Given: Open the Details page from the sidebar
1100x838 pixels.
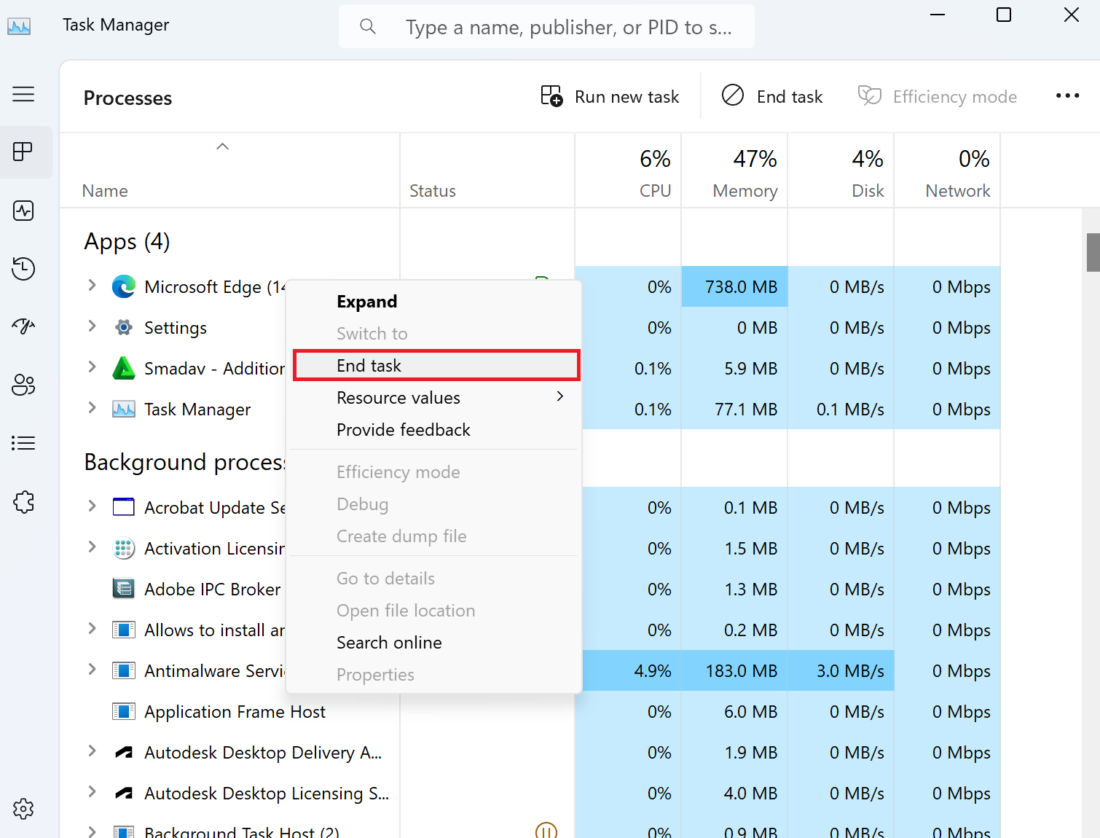Looking at the screenshot, I should [23, 443].
